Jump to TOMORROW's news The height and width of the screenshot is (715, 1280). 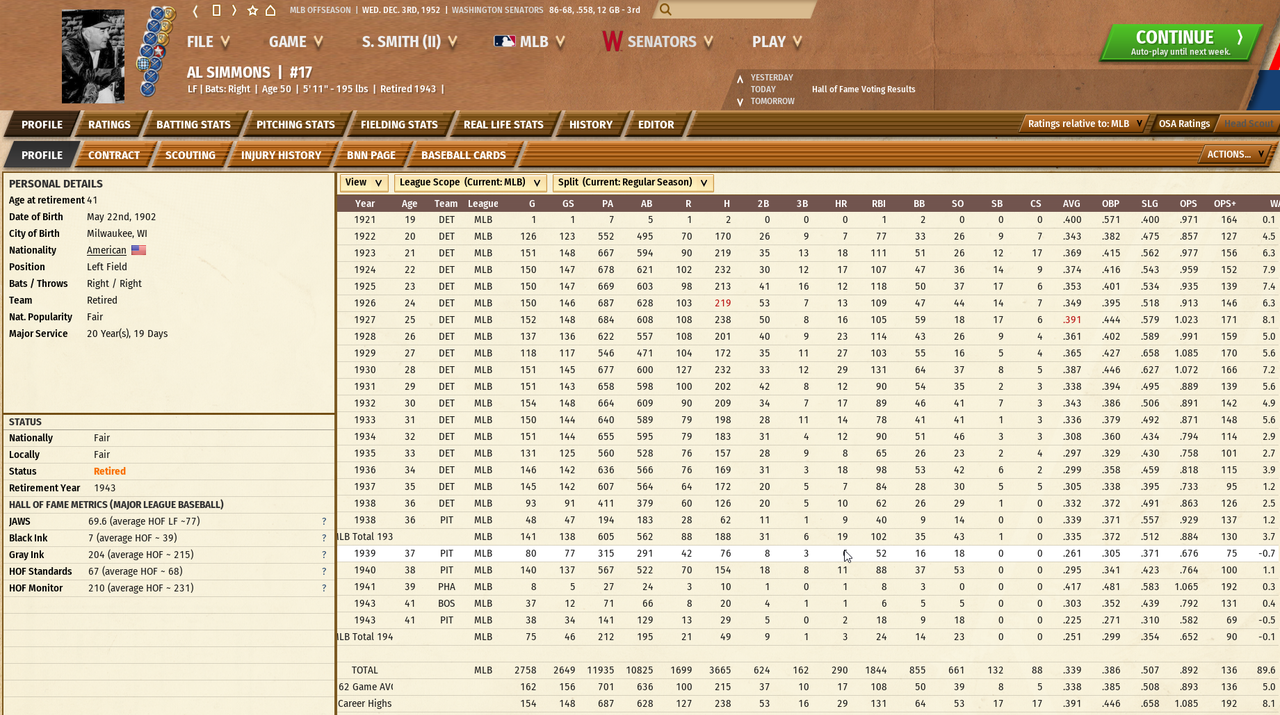(773, 101)
